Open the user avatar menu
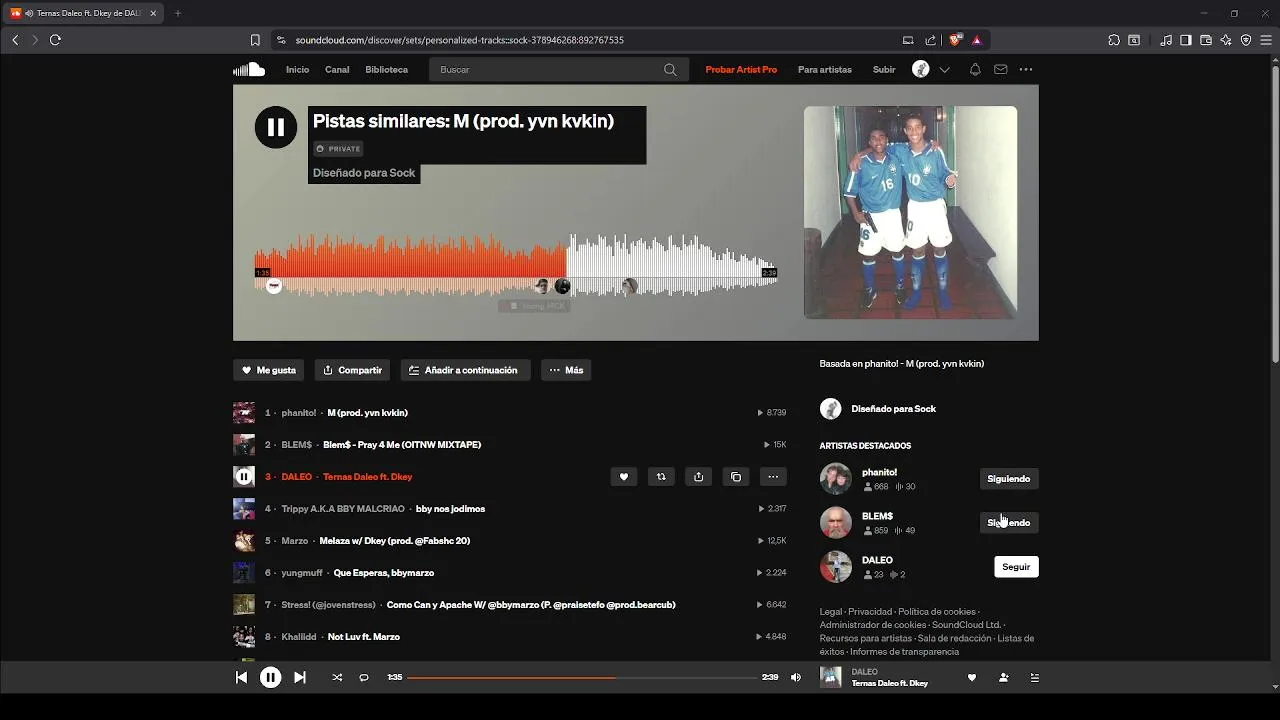The height and width of the screenshot is (720, 1280). (x=921, y=69)
